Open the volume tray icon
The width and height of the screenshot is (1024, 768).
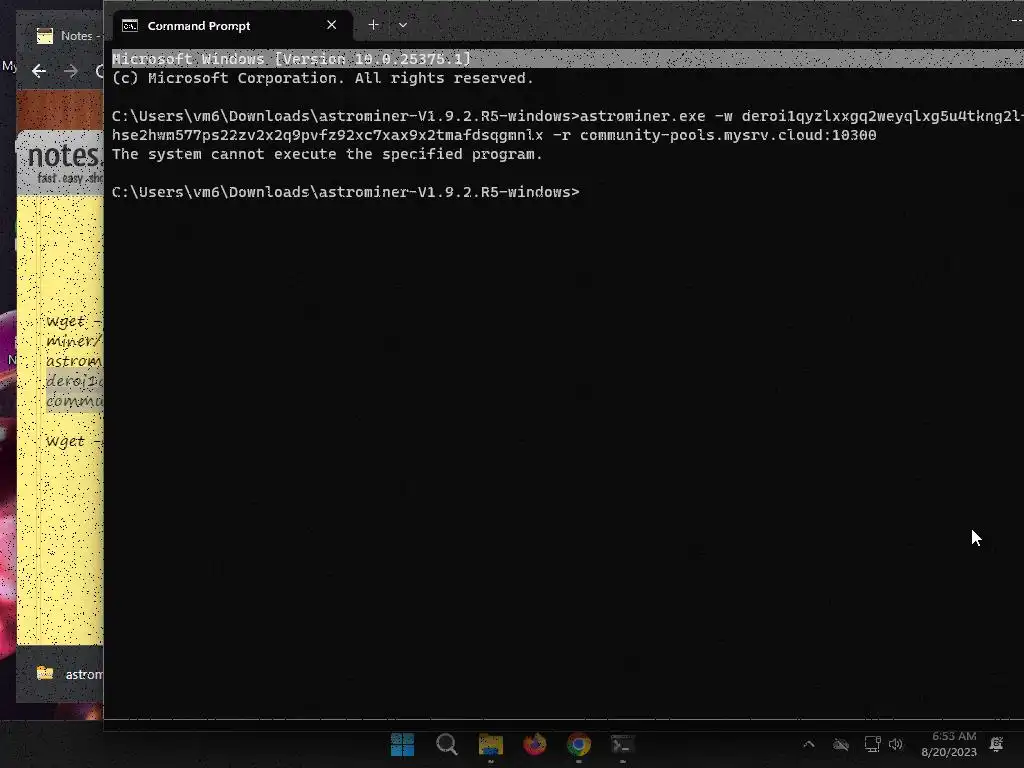pyautogui.click(x=896, y=744)
